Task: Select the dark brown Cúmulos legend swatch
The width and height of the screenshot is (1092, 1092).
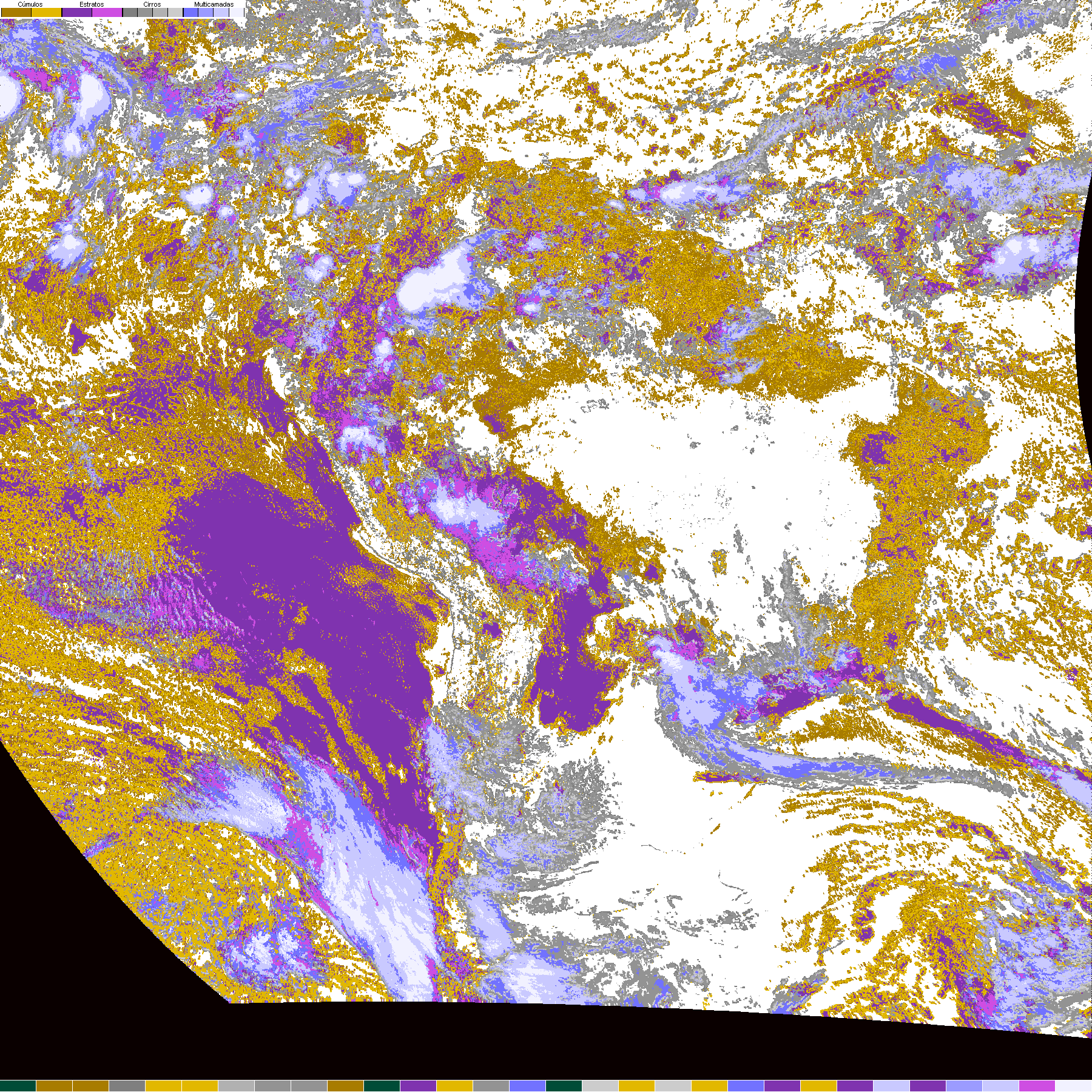Action: [x=16, y=13]
